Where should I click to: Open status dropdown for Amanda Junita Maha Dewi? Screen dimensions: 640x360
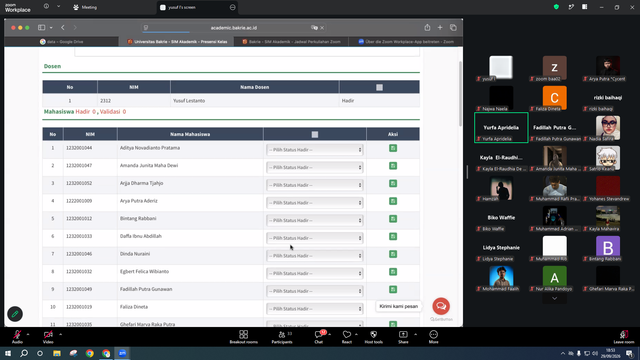click(x=314, y=167)
